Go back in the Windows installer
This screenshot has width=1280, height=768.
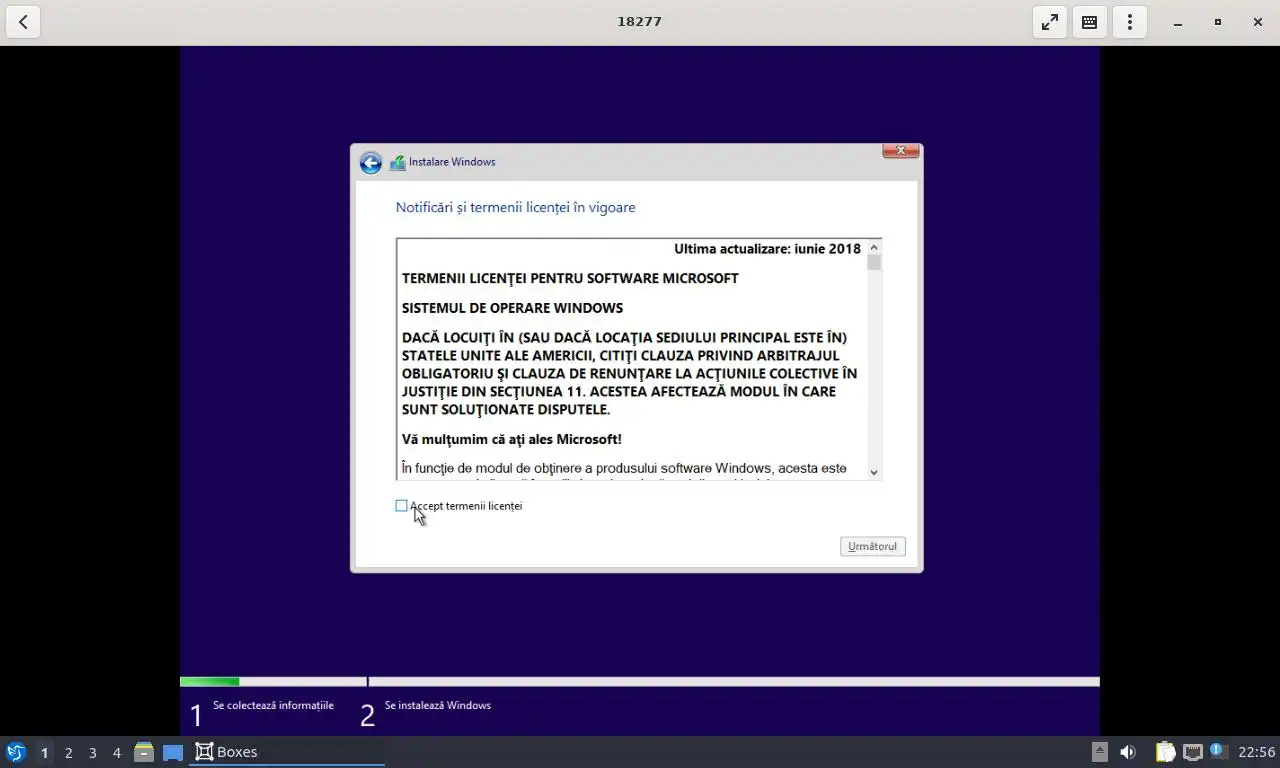coord(371,163)
